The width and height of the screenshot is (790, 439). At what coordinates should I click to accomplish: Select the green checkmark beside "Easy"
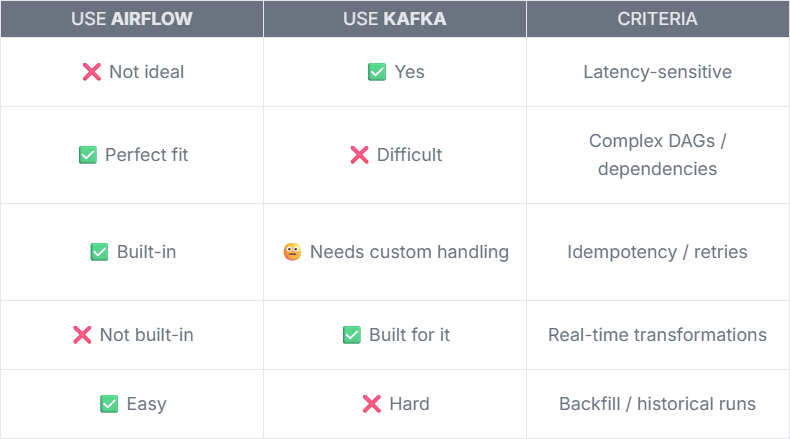point(109,404)
